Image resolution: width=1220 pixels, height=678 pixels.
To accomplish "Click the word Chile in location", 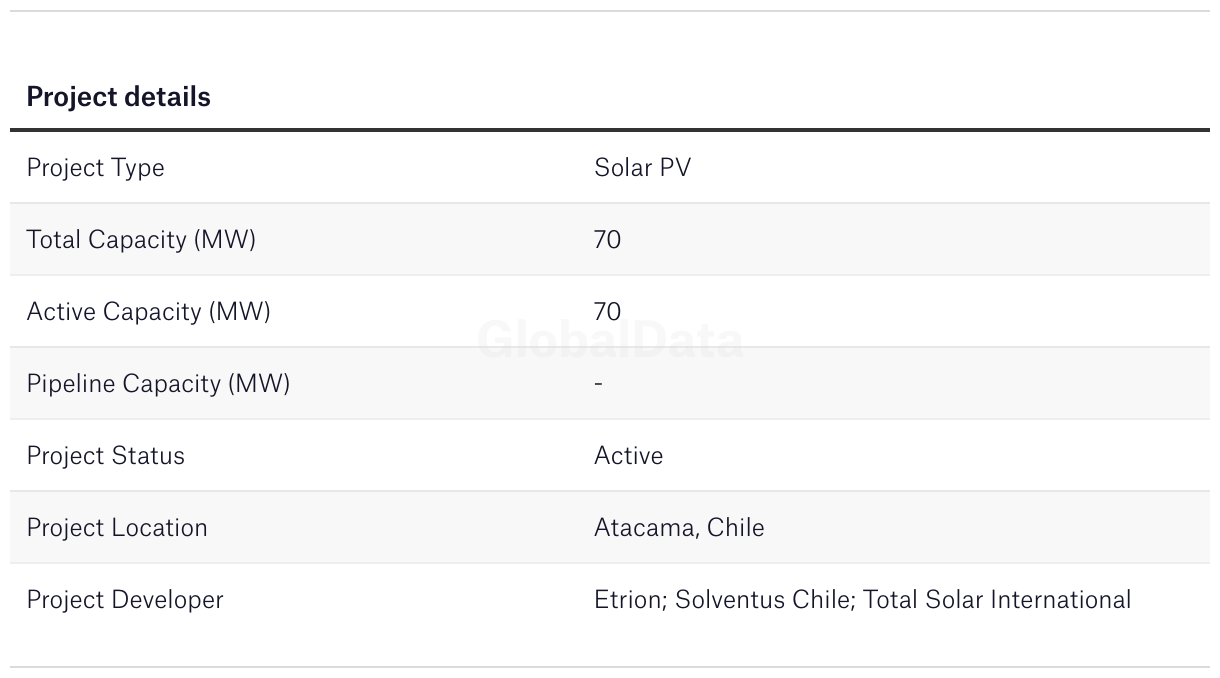I will pyautogui.click(x=735, y=528).
